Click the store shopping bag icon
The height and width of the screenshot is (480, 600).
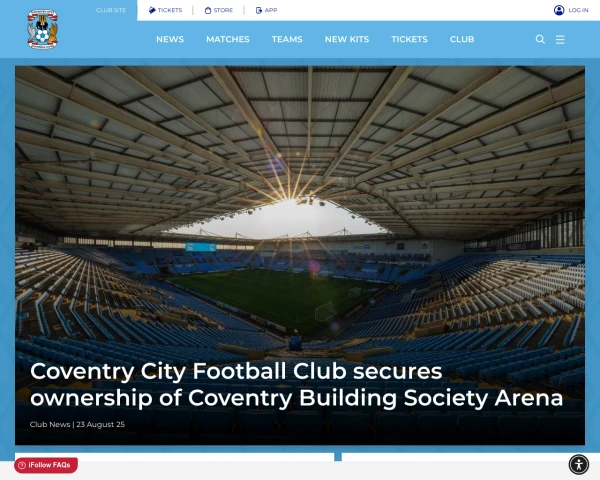point(208,10)
